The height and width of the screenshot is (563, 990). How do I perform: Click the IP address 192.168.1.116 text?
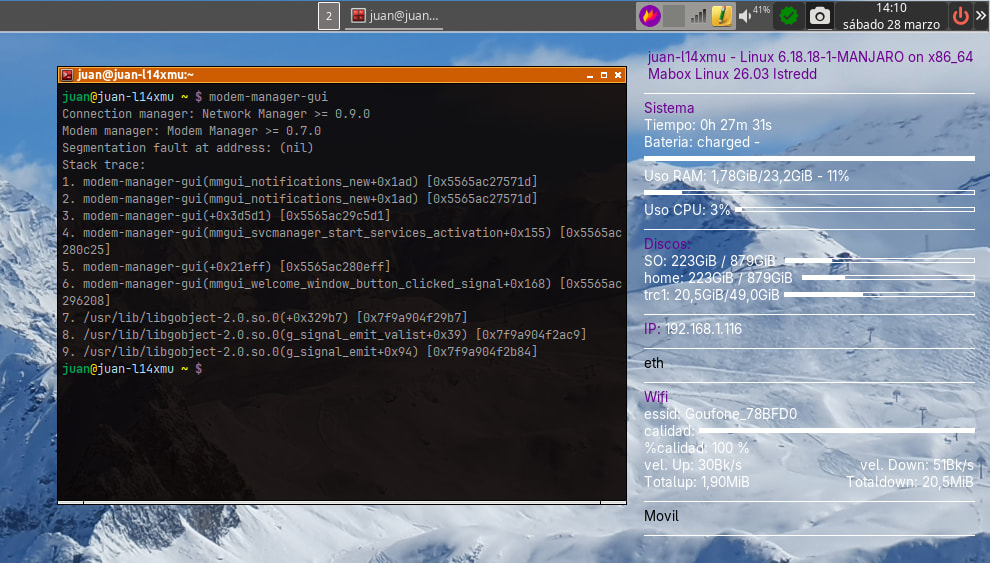click(x=703, y=329)
